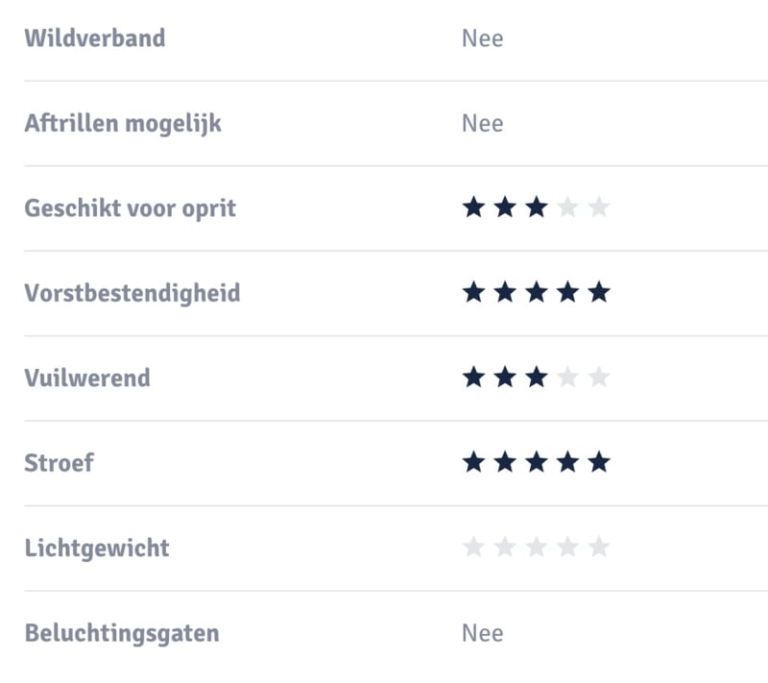Click the Aftrillen mogelijk label
Image resolution: width=768 pixels, height=683 pixels.
pos(123,124)
